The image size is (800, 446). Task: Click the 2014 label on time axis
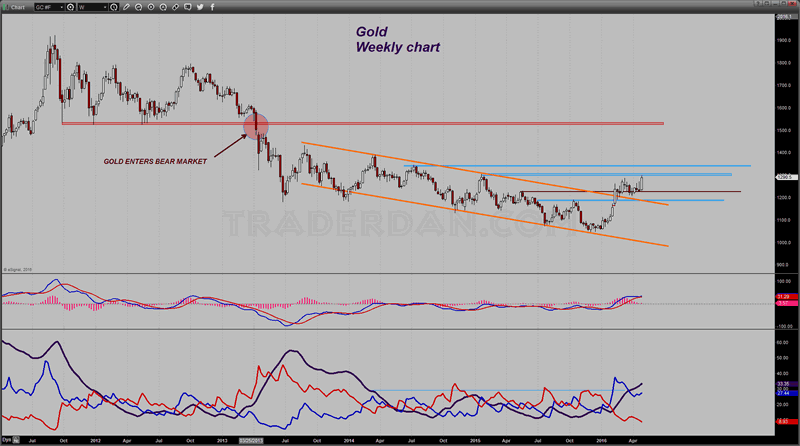click(348, 440)
